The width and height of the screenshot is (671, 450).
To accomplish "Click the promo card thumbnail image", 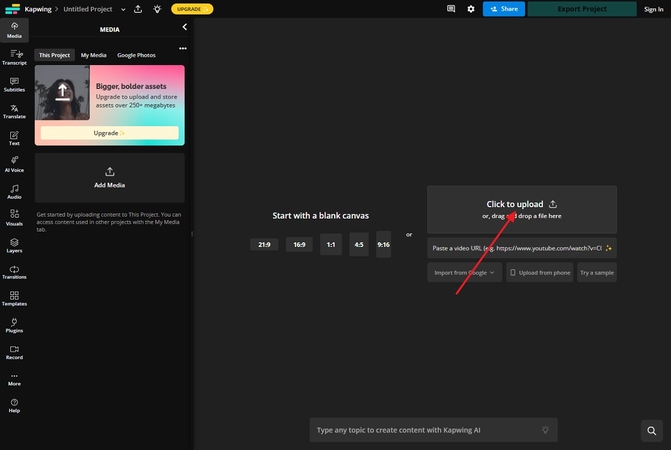I will click(x=62, y=92).
